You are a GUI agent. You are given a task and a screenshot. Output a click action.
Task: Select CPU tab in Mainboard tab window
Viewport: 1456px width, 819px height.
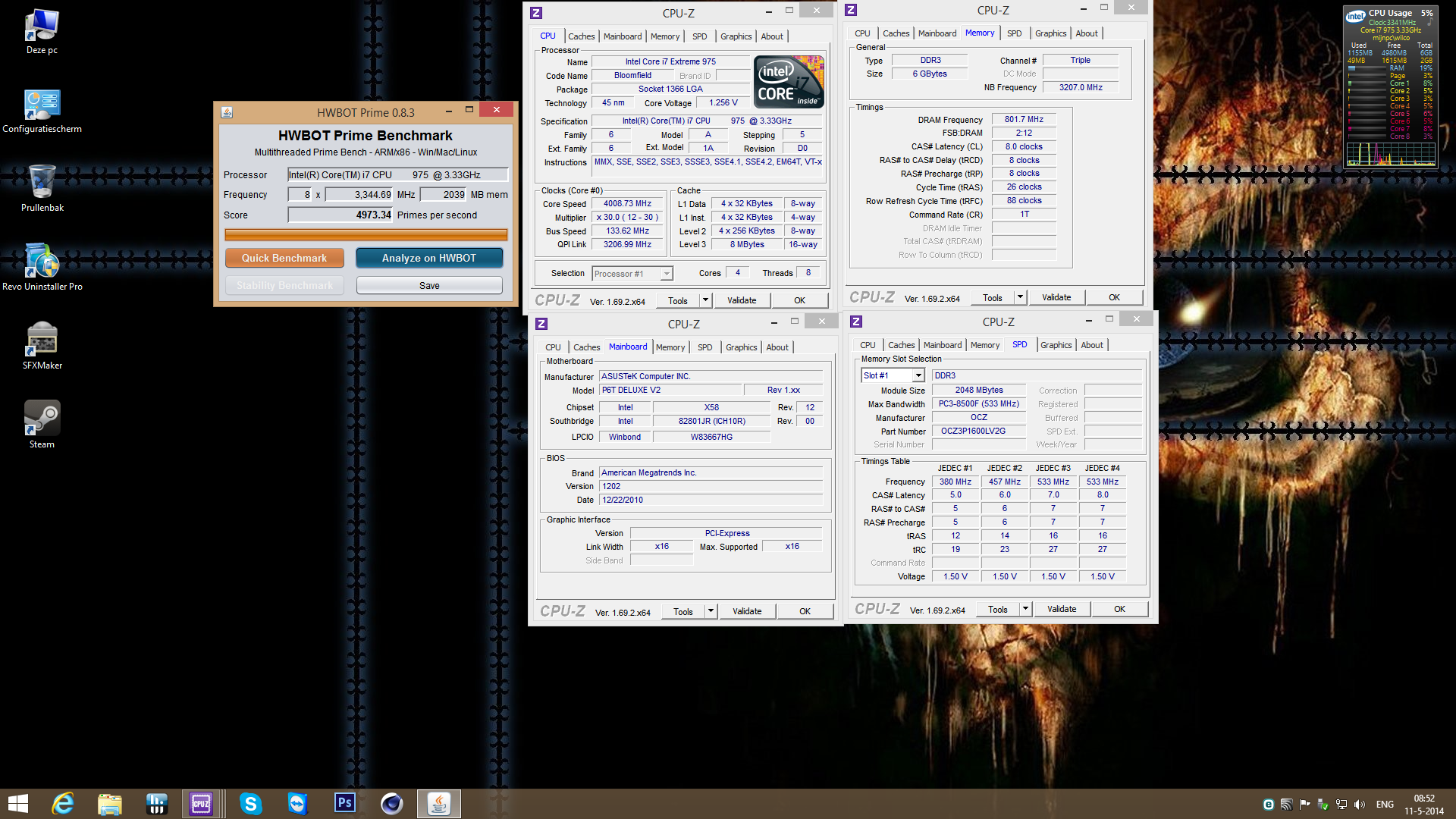(553, 347)
